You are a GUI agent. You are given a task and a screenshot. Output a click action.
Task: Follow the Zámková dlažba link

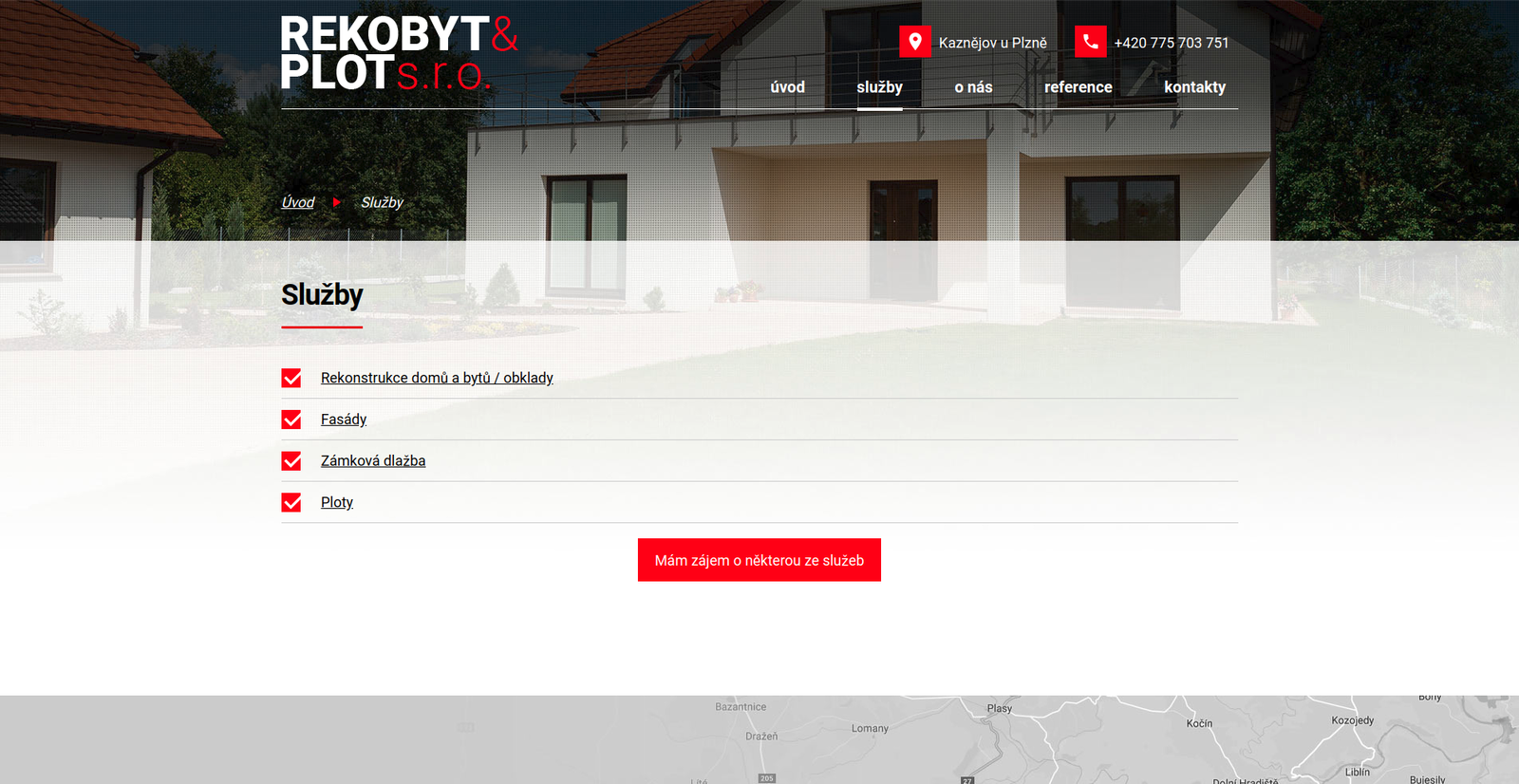(373, 461)
